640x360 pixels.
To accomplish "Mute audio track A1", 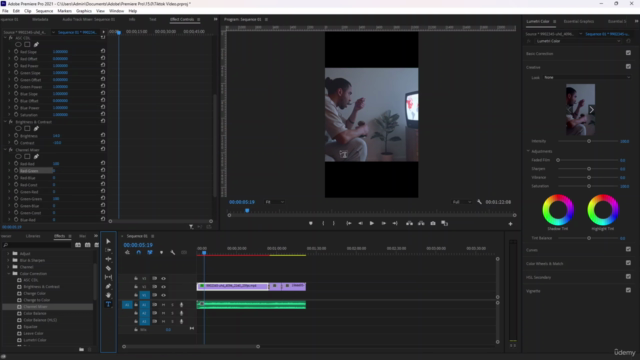I will tap(163, 304).
